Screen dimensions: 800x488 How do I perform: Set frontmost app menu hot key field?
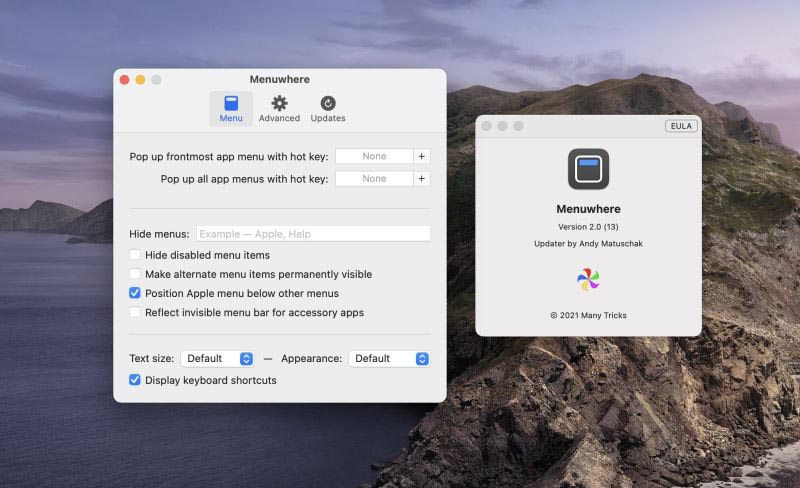[x=374, y=156]
